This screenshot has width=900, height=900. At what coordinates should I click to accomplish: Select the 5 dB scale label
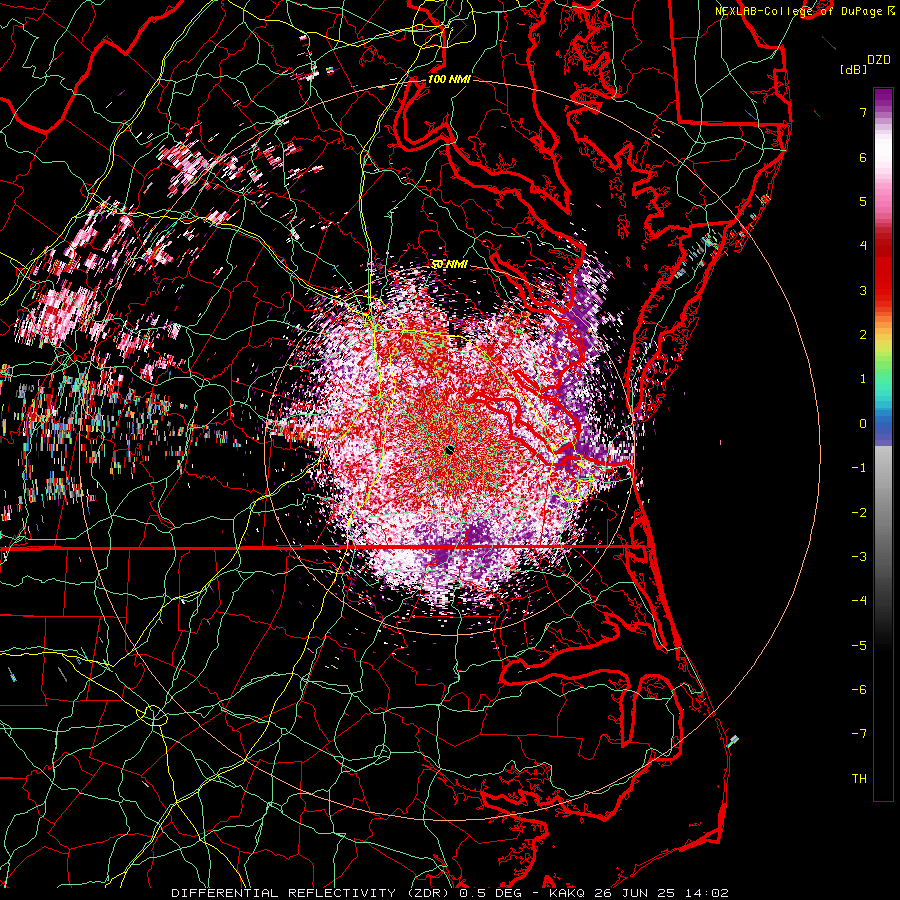pyautogui.click(x=863, y=201)
